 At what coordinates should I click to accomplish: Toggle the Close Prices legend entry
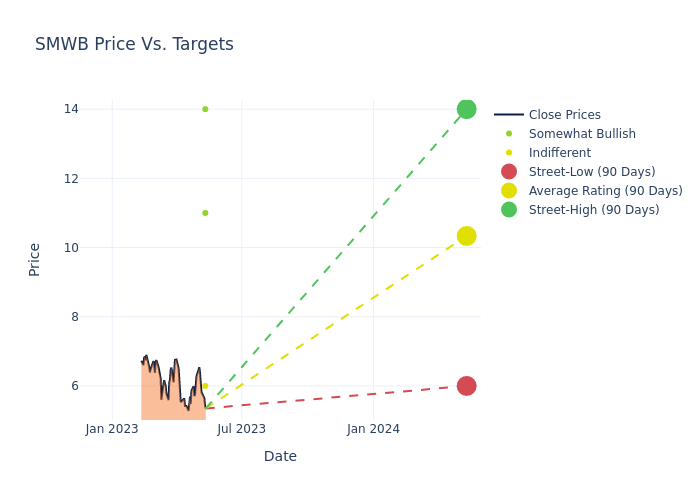tap(564, 115)
